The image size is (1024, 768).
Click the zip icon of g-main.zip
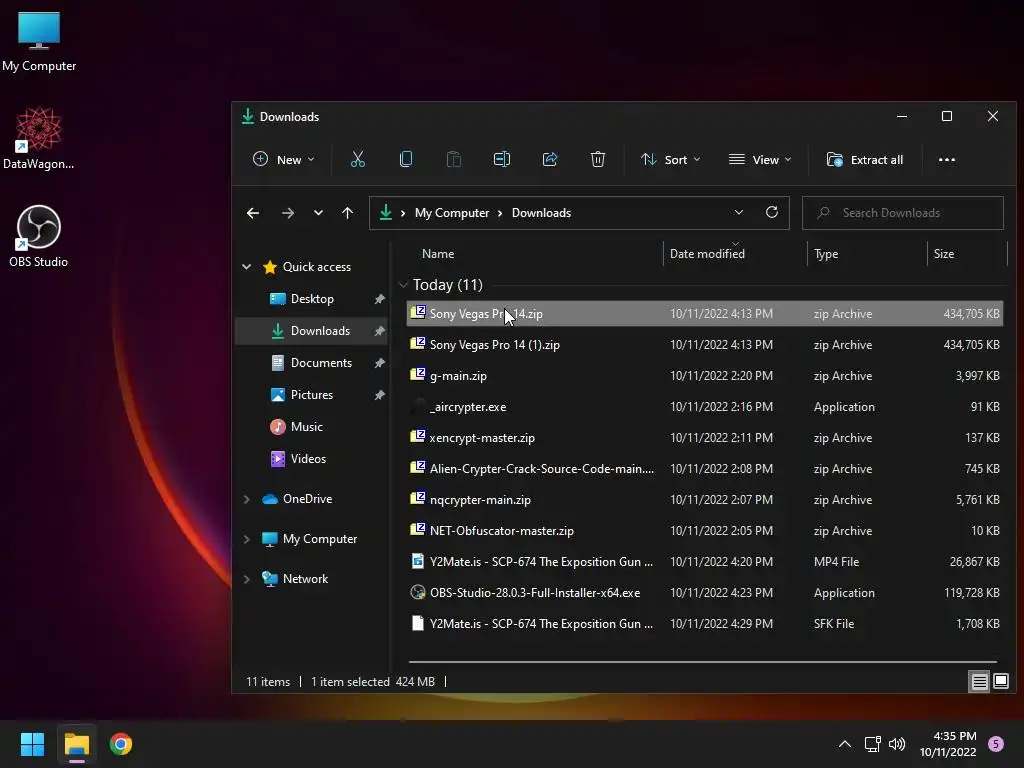[418, 375]
